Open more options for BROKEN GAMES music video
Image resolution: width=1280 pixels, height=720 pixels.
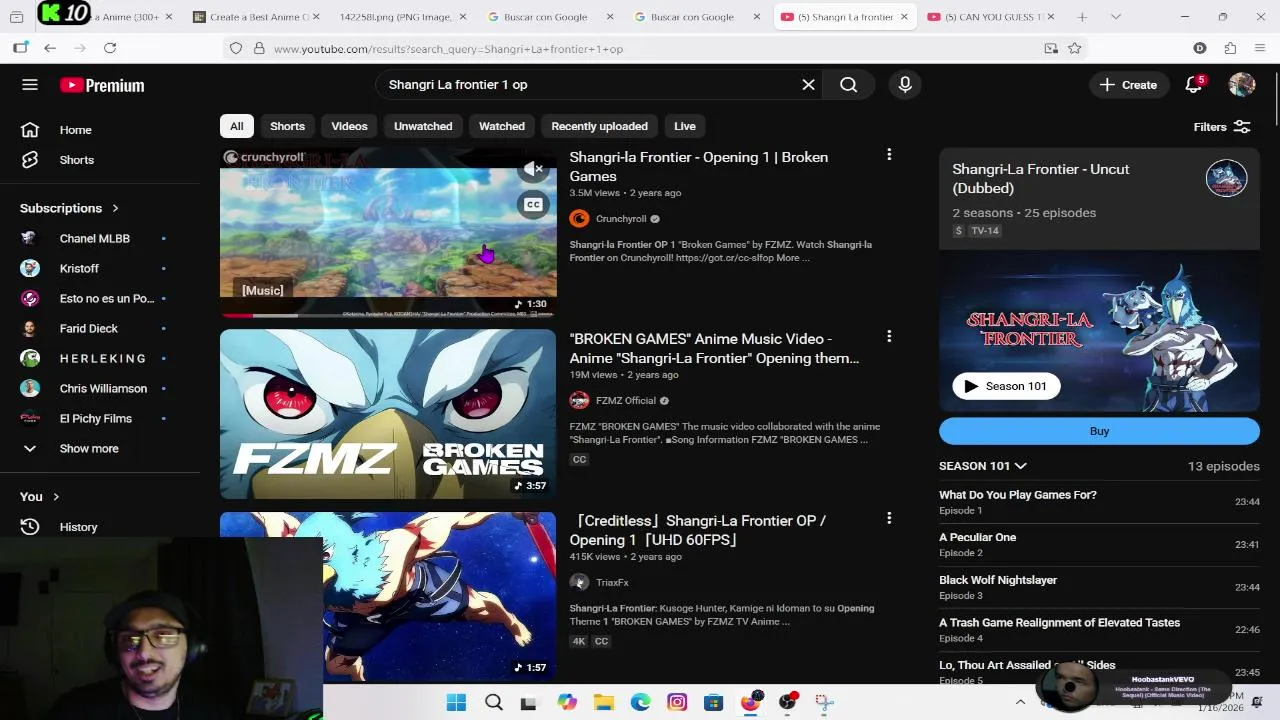pyautogui.click(x=888, y=337)
